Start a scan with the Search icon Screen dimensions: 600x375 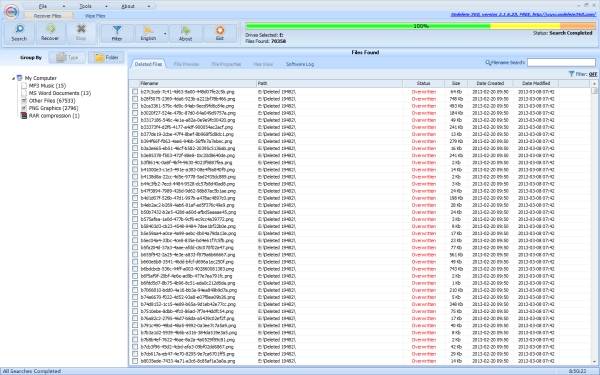19,29
